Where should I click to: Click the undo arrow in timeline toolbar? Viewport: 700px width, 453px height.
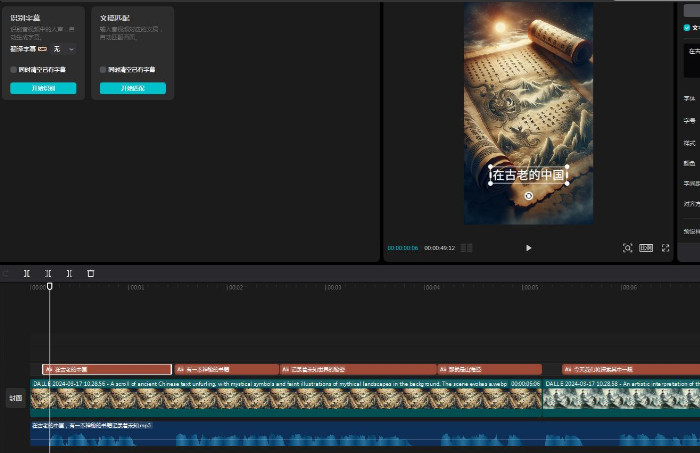(6, 273)
